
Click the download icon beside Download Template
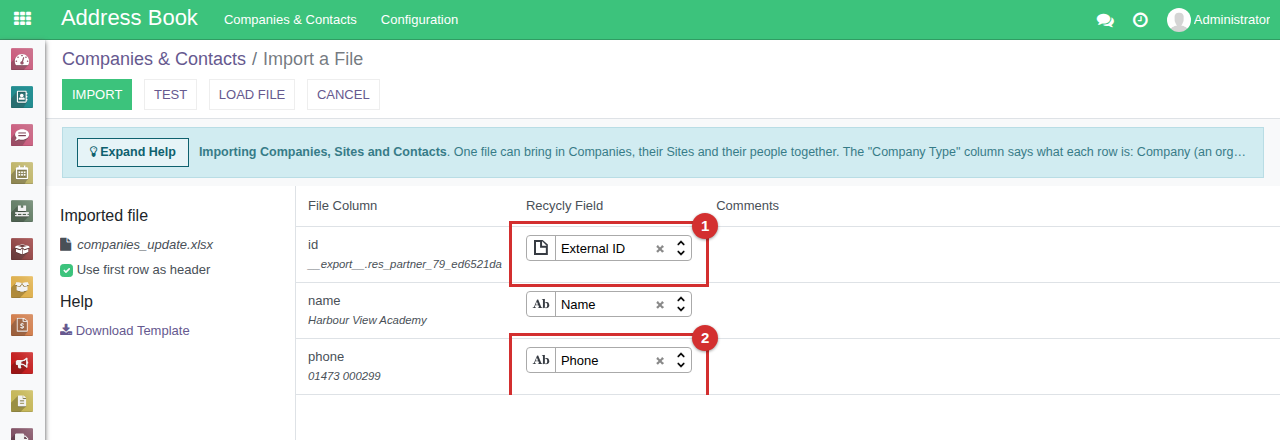click(x=66, y=330)
